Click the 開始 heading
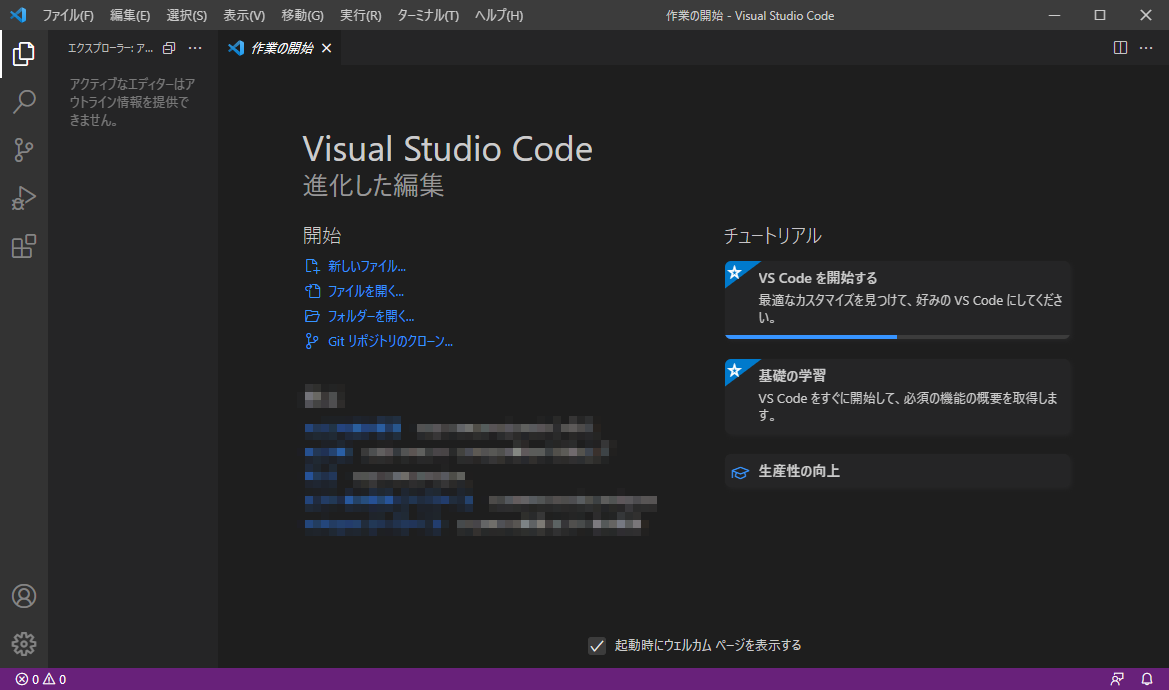The height and width of the screenshot is (690, 1169). (x=321, y=235)
